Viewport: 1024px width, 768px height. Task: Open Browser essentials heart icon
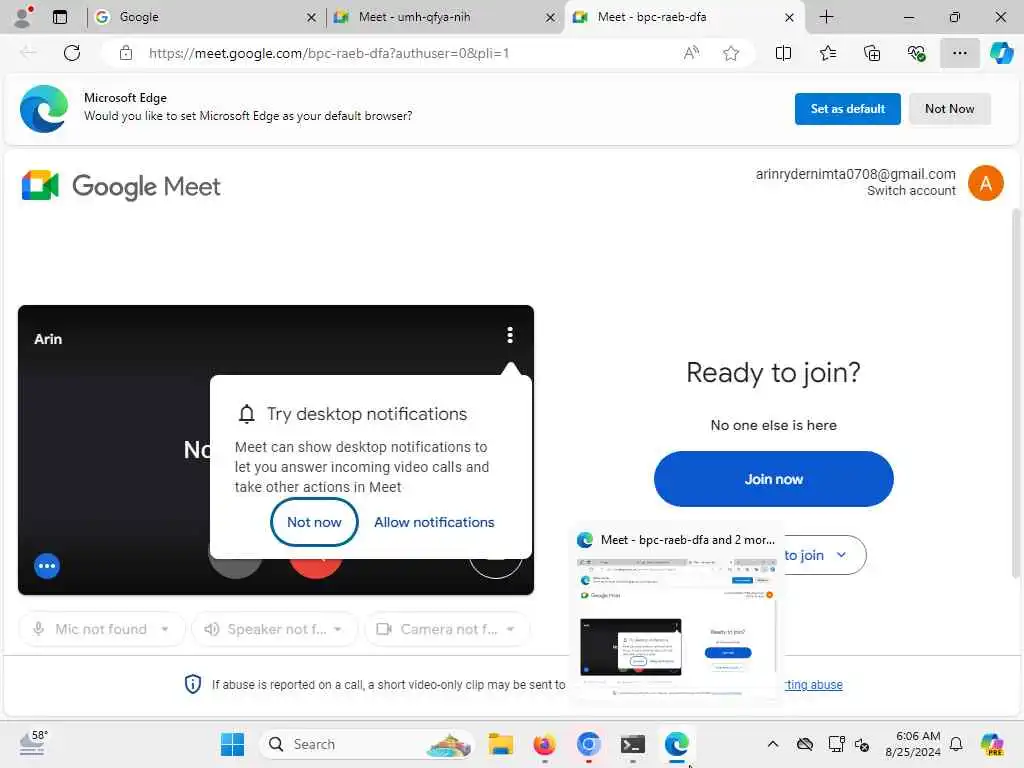916,53
